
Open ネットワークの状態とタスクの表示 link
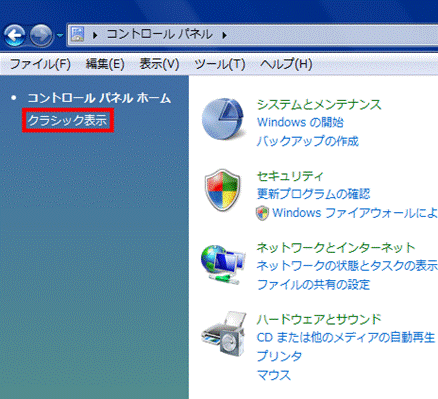pos(347,266)
